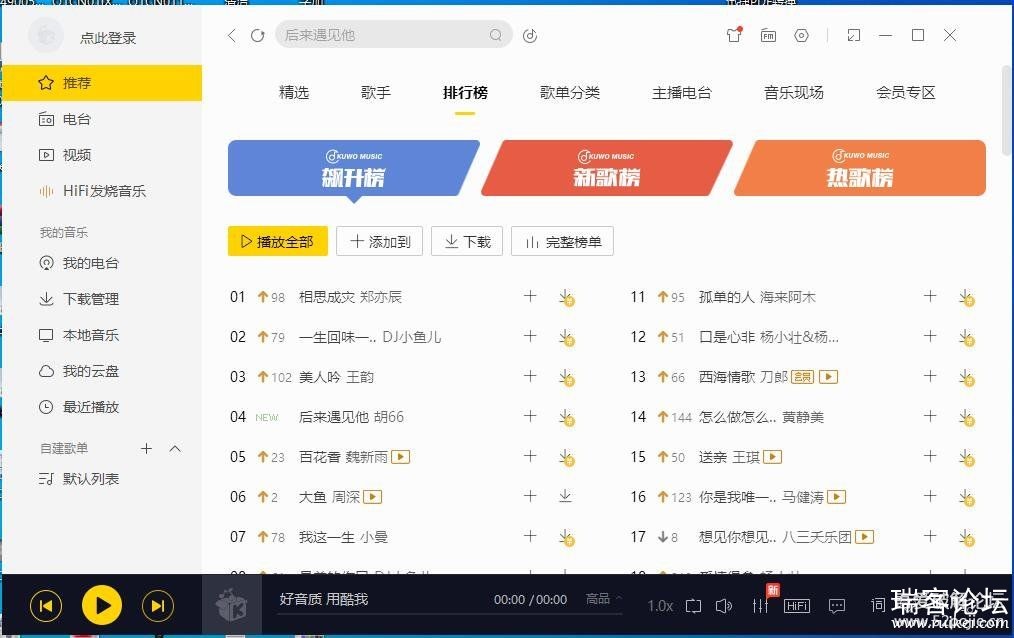Click the user avatar next to 点此登录
This screenshot has width=1014, height=638.
coord(46,35)
